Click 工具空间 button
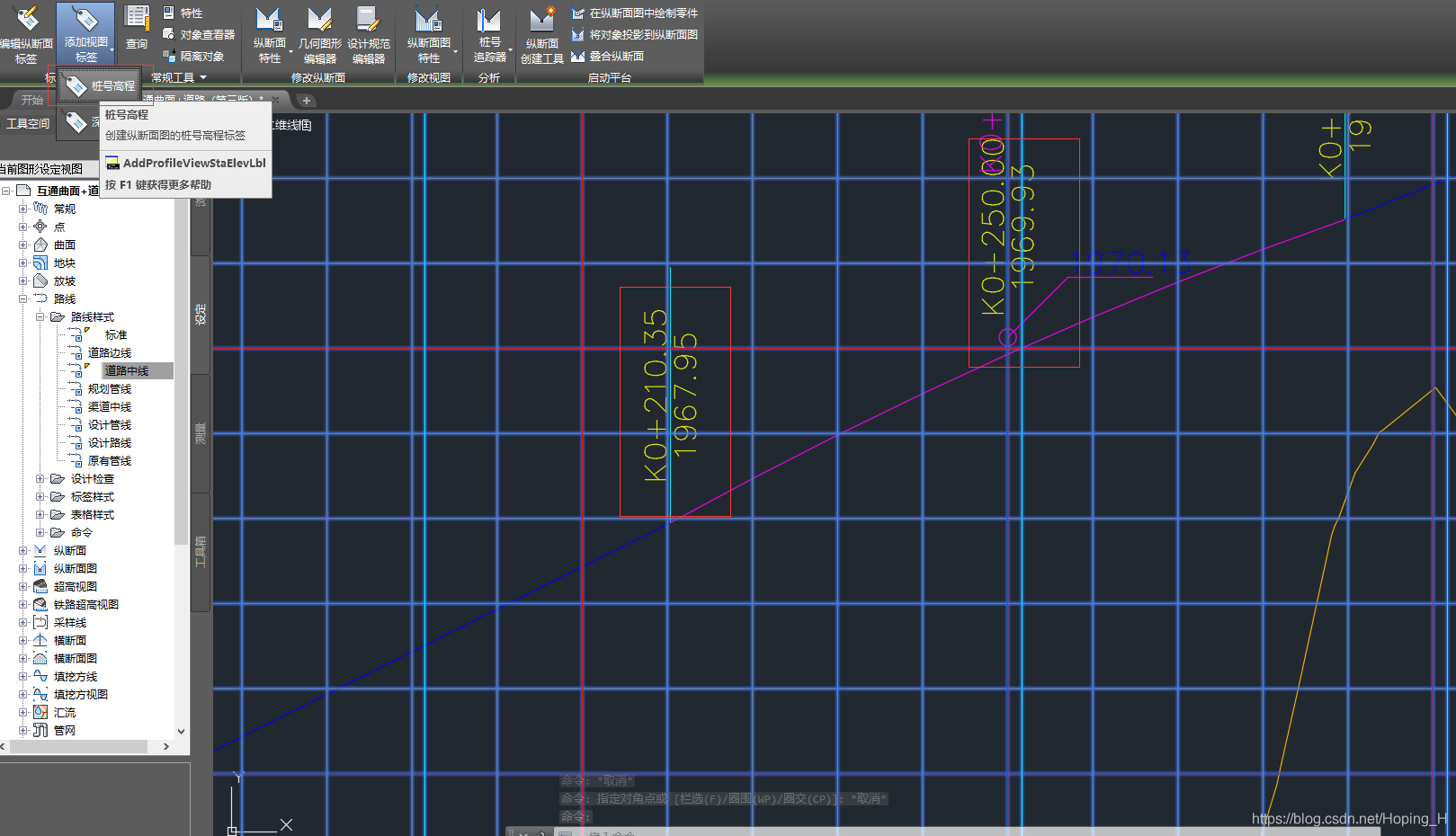Image resolution: width=1456 pixels, height=836 pixels. click(x=28, y=123)
